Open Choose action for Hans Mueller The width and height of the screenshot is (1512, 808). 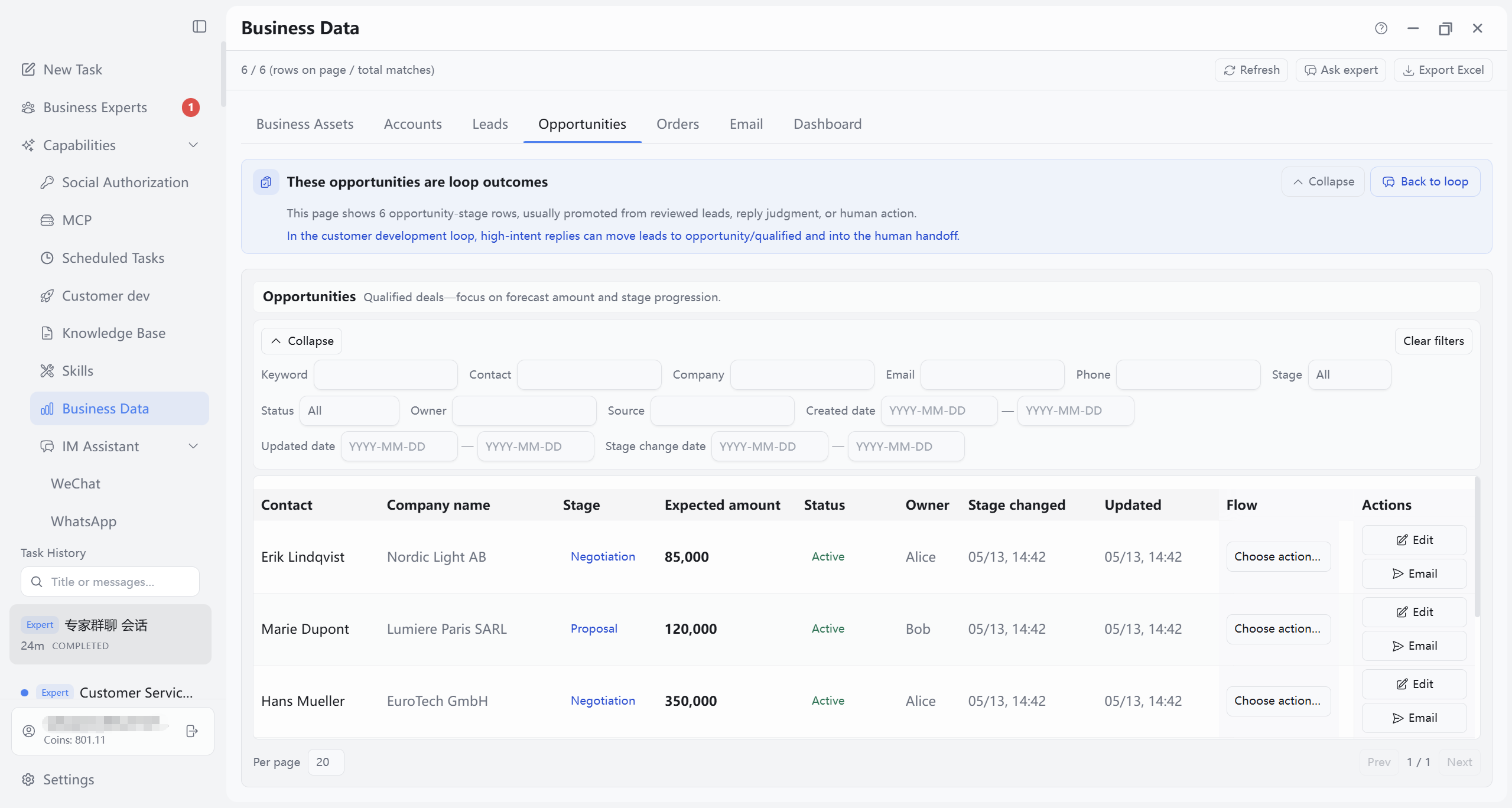(1278, 701)
